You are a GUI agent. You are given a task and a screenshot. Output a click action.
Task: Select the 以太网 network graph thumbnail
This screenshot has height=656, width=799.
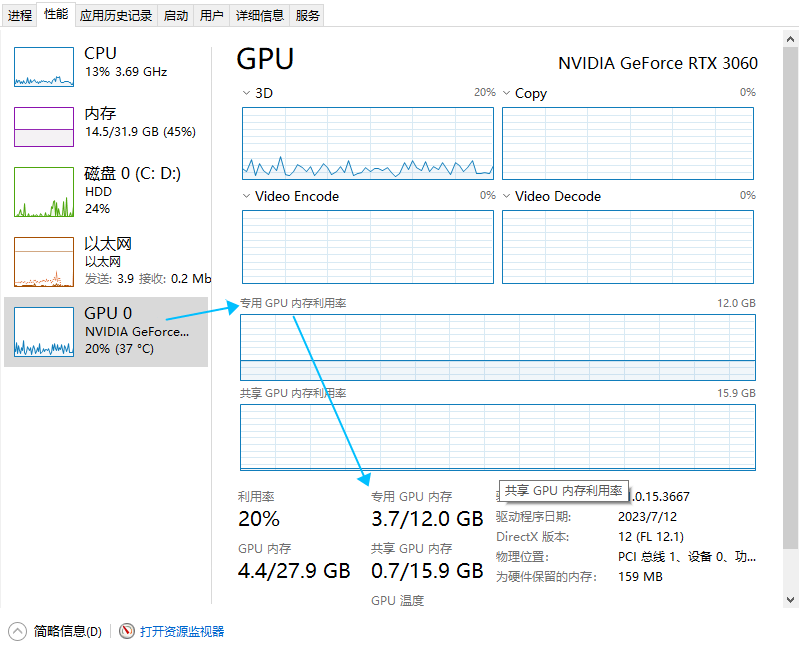44,262
